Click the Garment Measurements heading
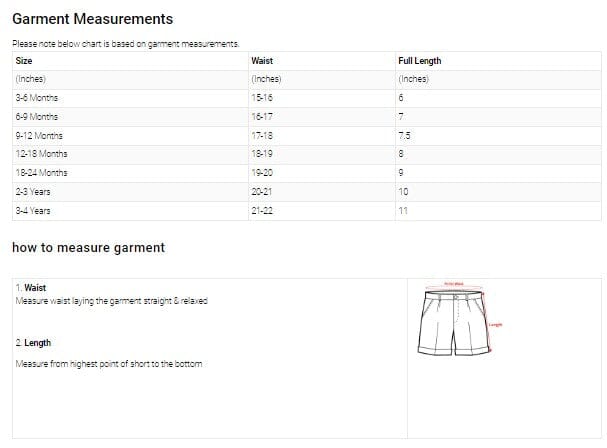The width and height of the screenshot is (607, 448). pos(92,19)
